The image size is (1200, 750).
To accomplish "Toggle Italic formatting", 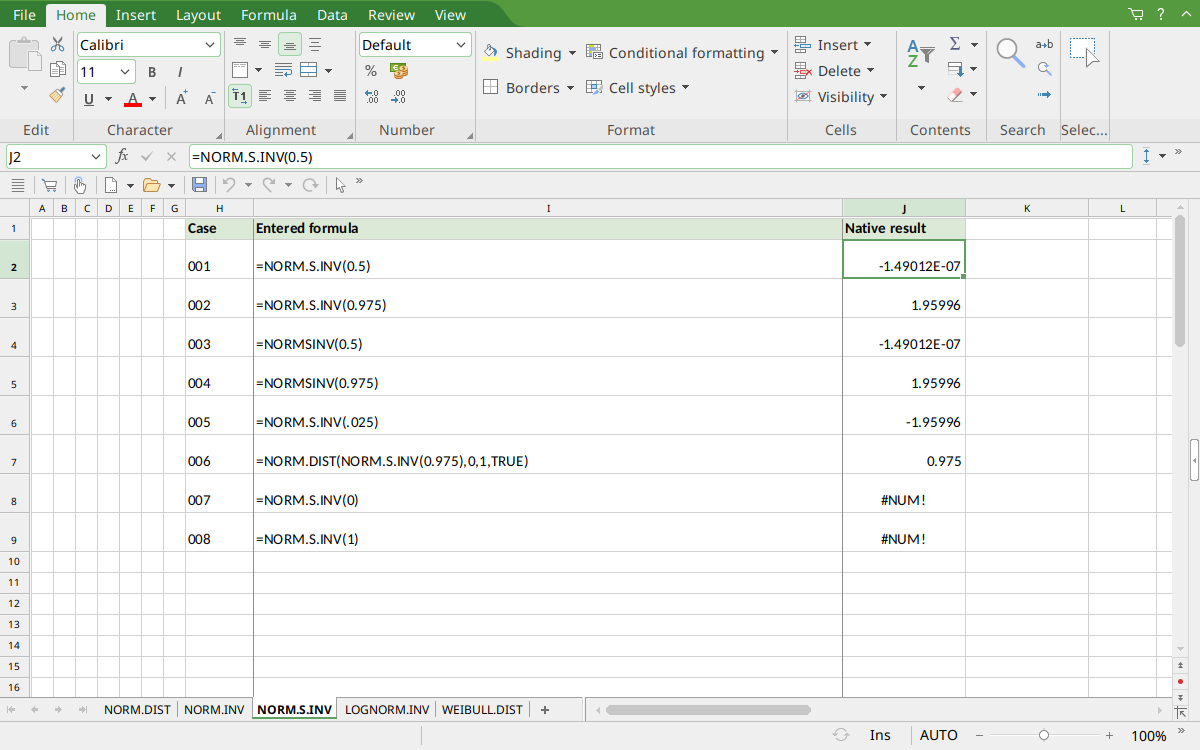I will [180, 72].
